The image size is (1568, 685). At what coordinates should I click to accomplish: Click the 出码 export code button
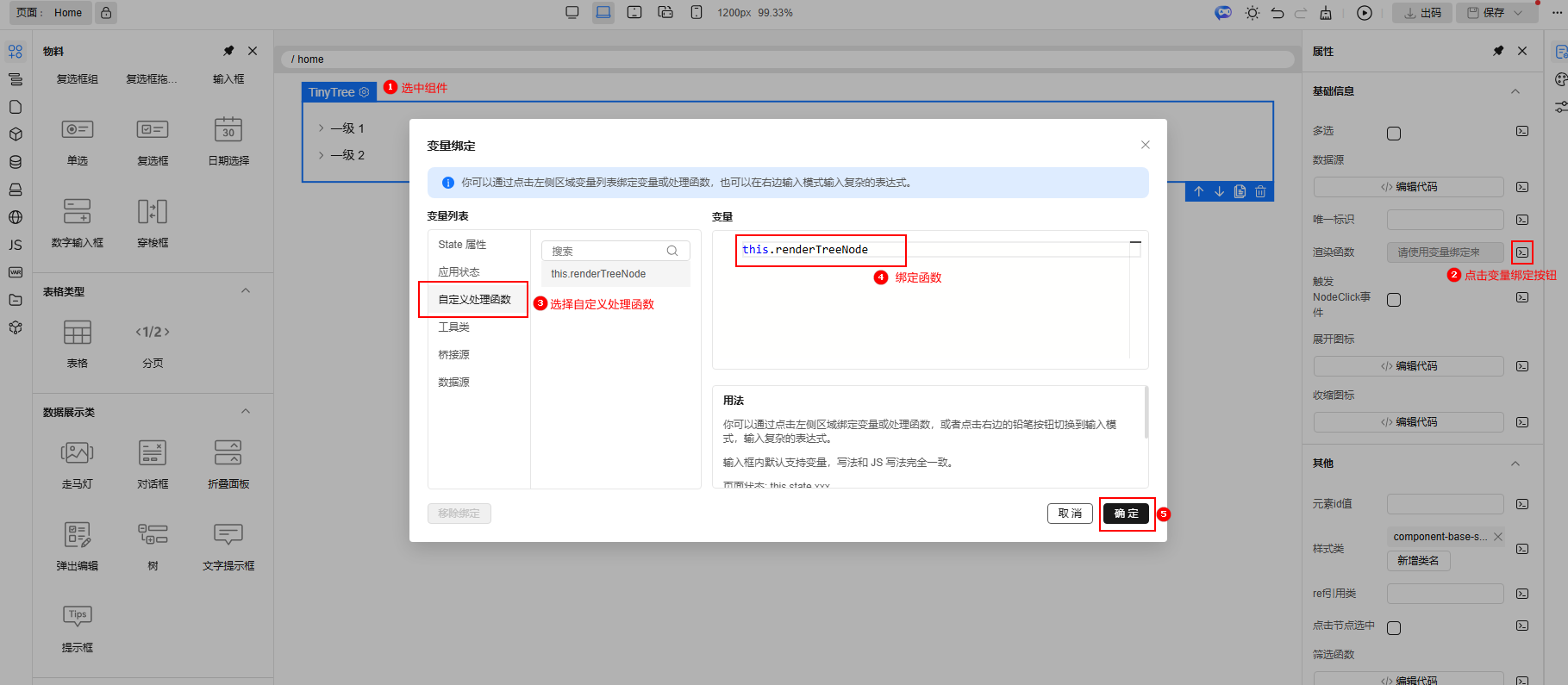[1422, 13]
